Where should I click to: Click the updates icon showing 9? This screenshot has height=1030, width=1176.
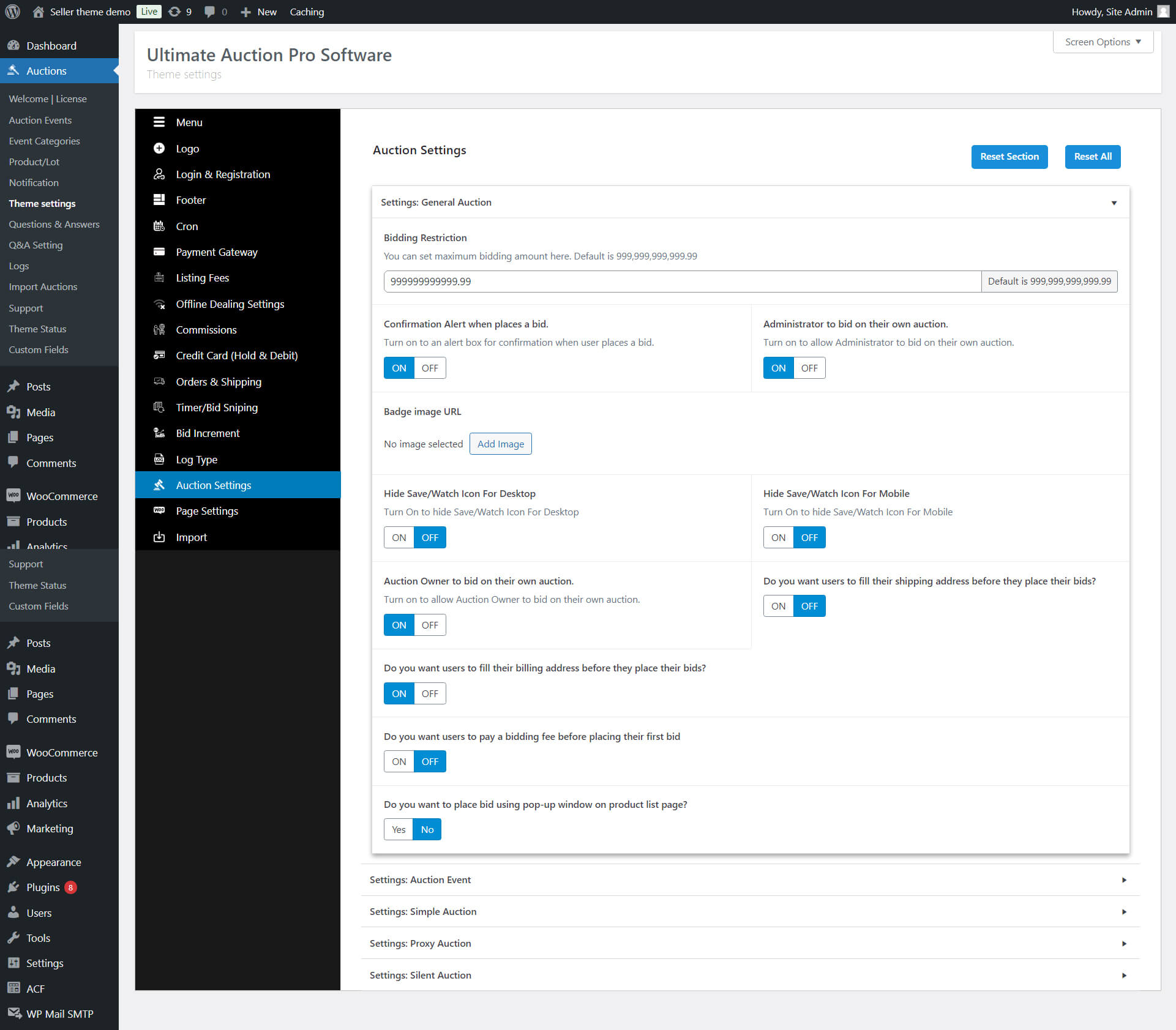(x=174, y=12)
